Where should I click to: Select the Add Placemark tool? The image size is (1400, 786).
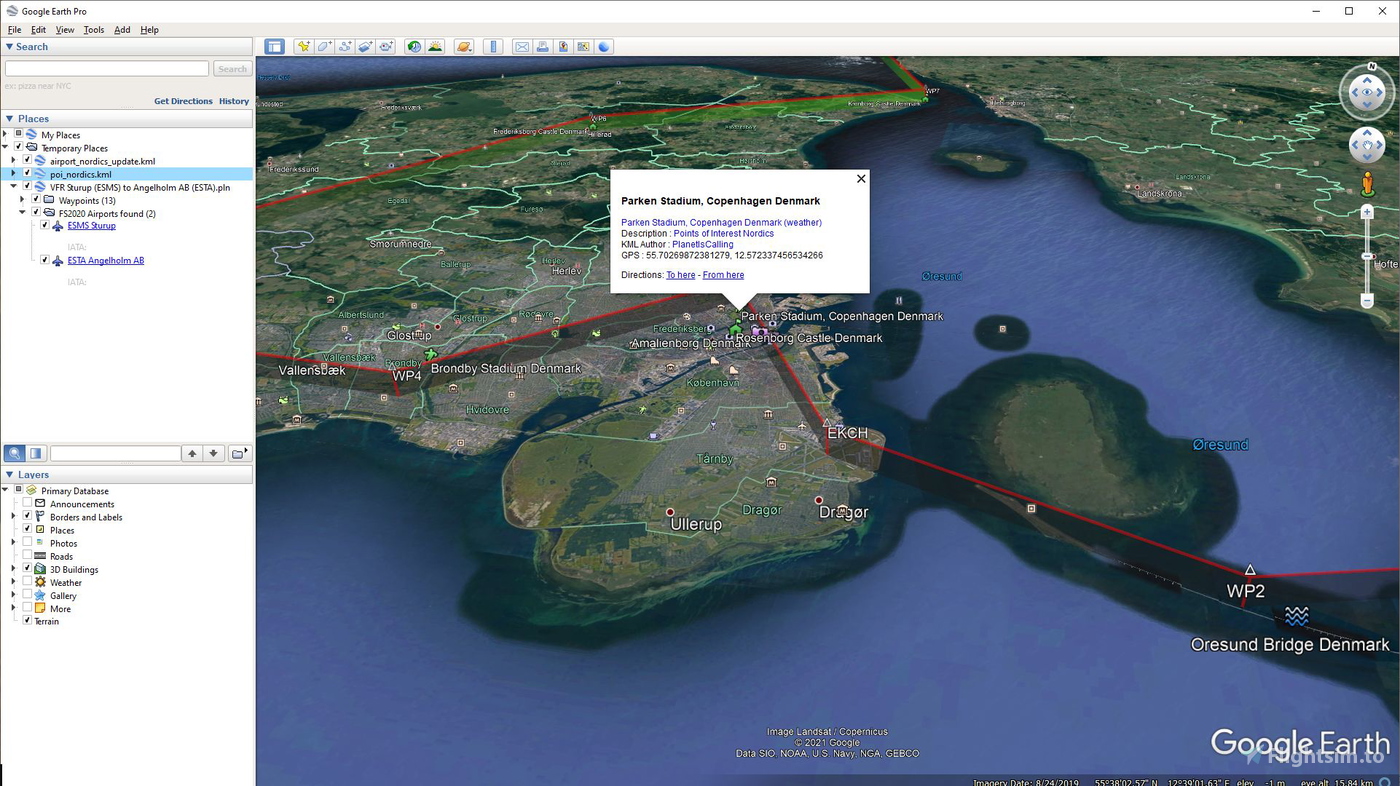(304, 46)
